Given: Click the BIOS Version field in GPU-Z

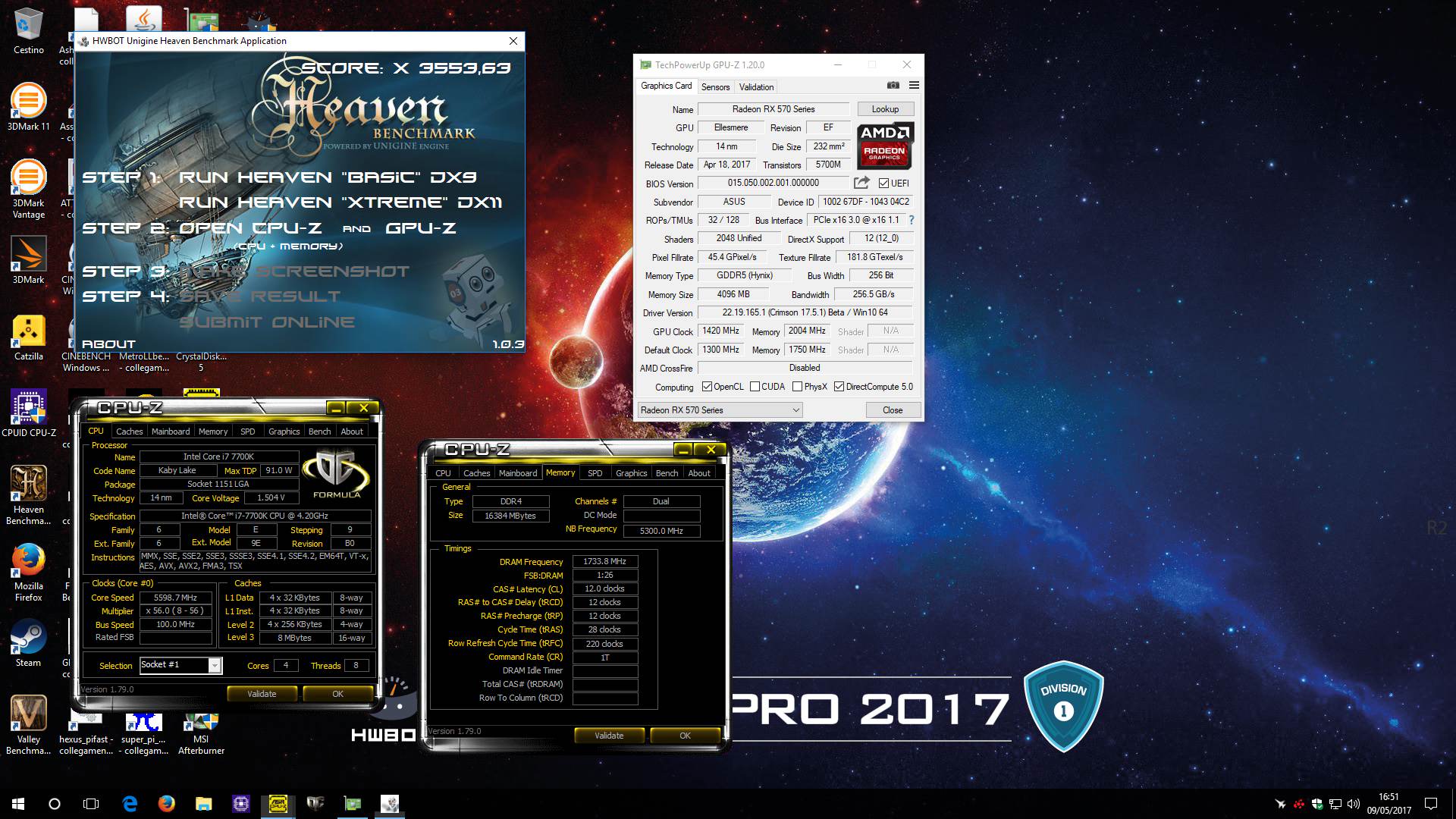Looking at the screenshot, I should (x=773, y=183).
